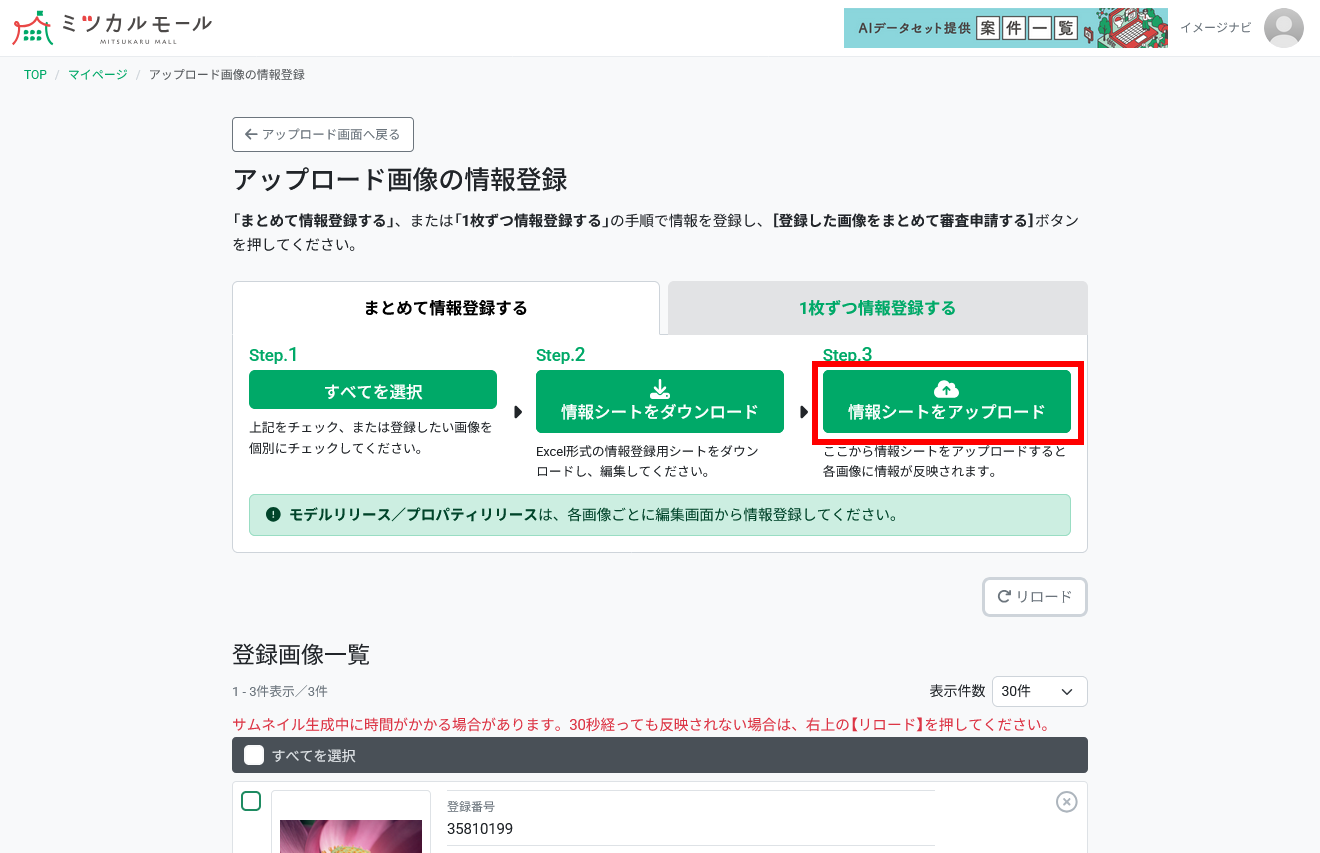Click the reload icon on the リロード button
Screen dimensions: 1320x853
pyautogui.click(x=1005, y=597)
